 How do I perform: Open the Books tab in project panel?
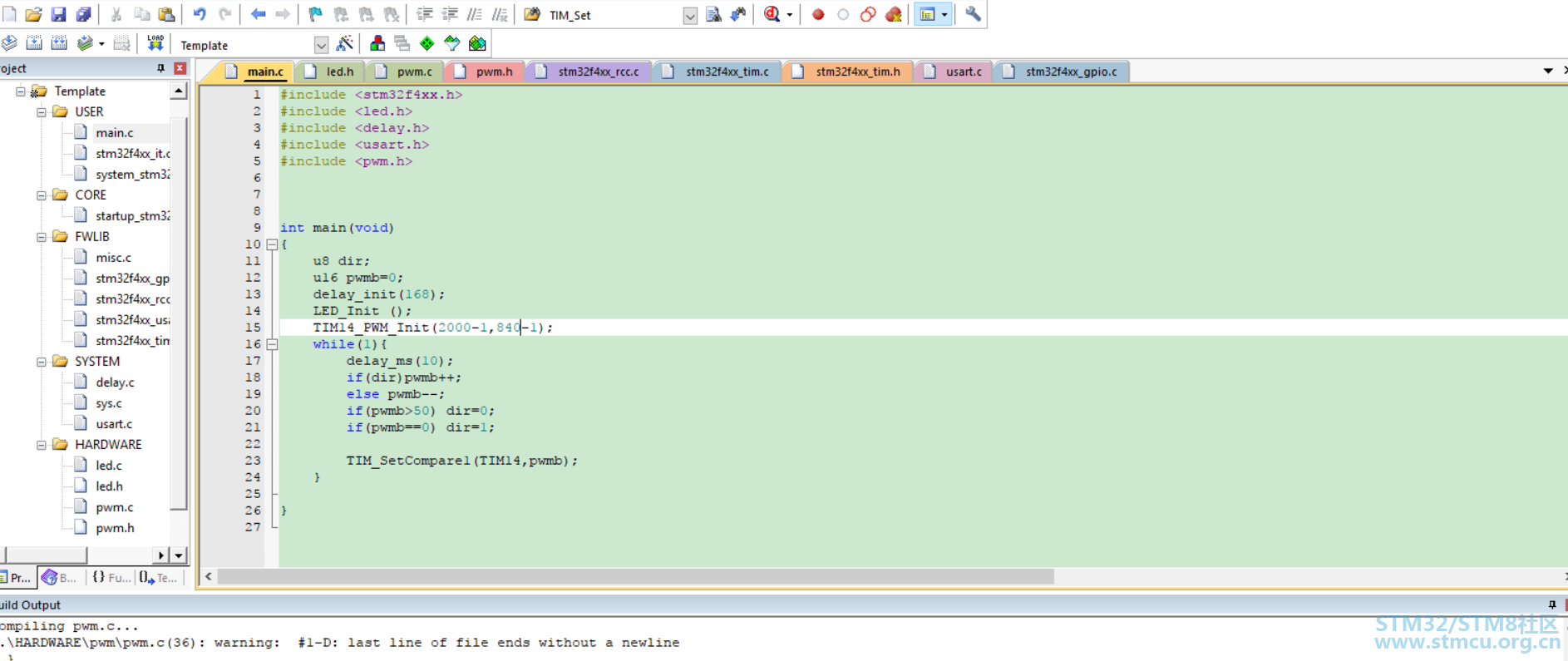[60, 577]
